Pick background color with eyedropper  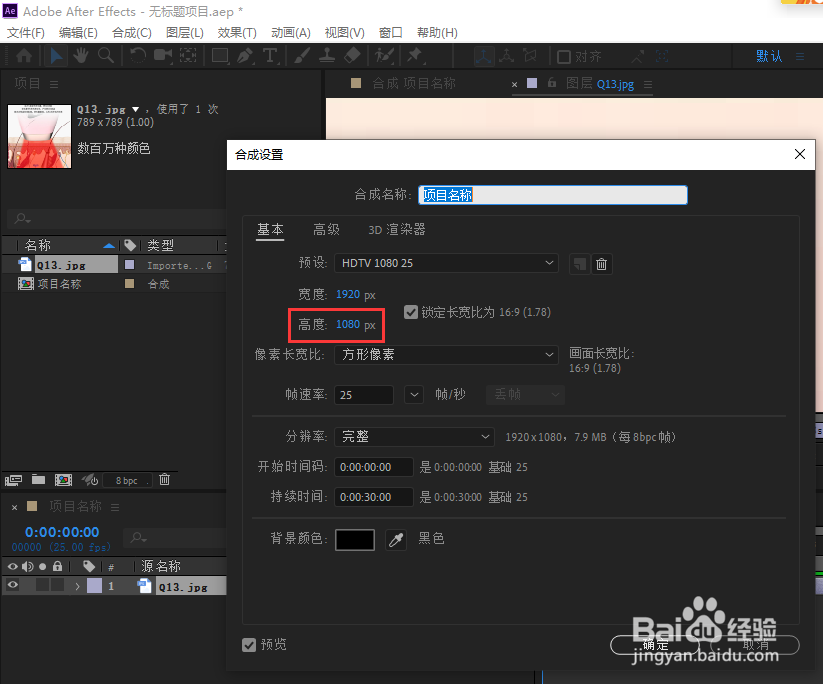point(396,540)
